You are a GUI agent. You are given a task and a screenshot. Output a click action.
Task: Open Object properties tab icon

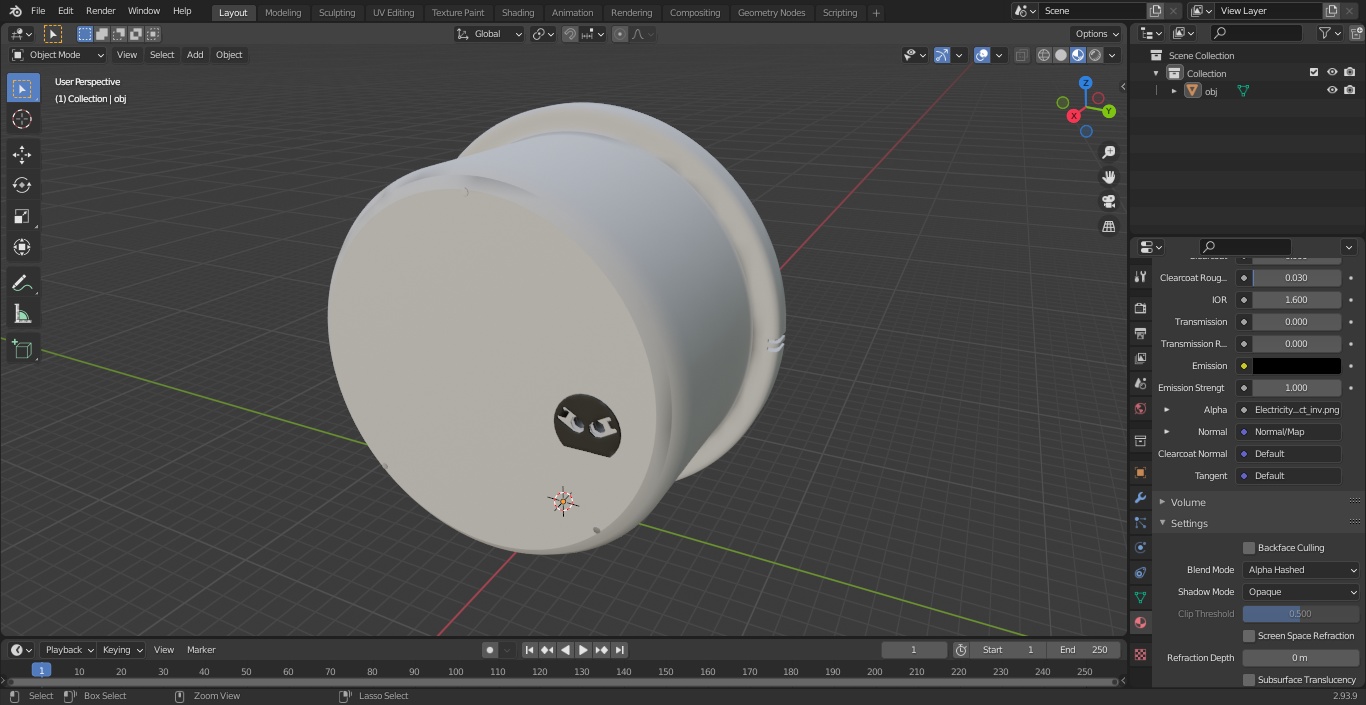coord(1140,472)
